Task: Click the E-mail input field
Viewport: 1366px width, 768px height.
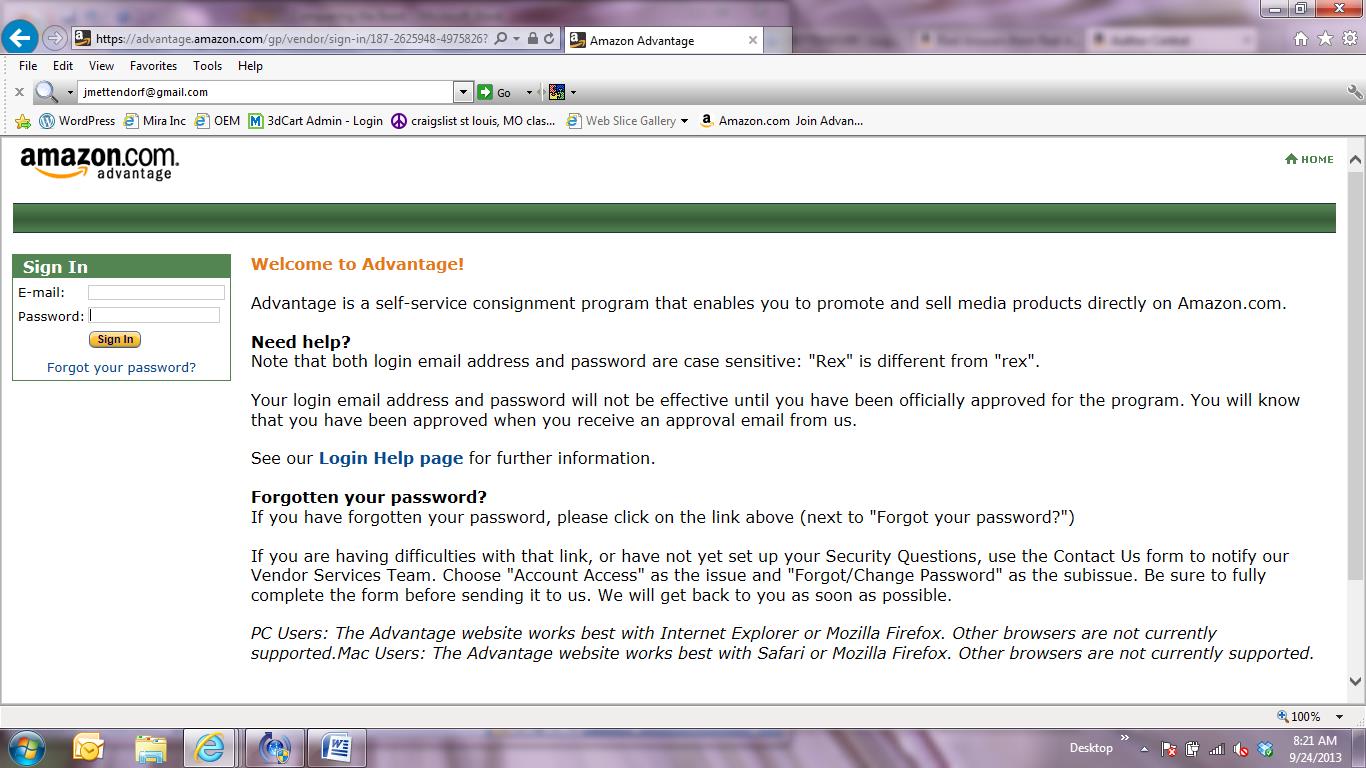Action: coord(156,292)
